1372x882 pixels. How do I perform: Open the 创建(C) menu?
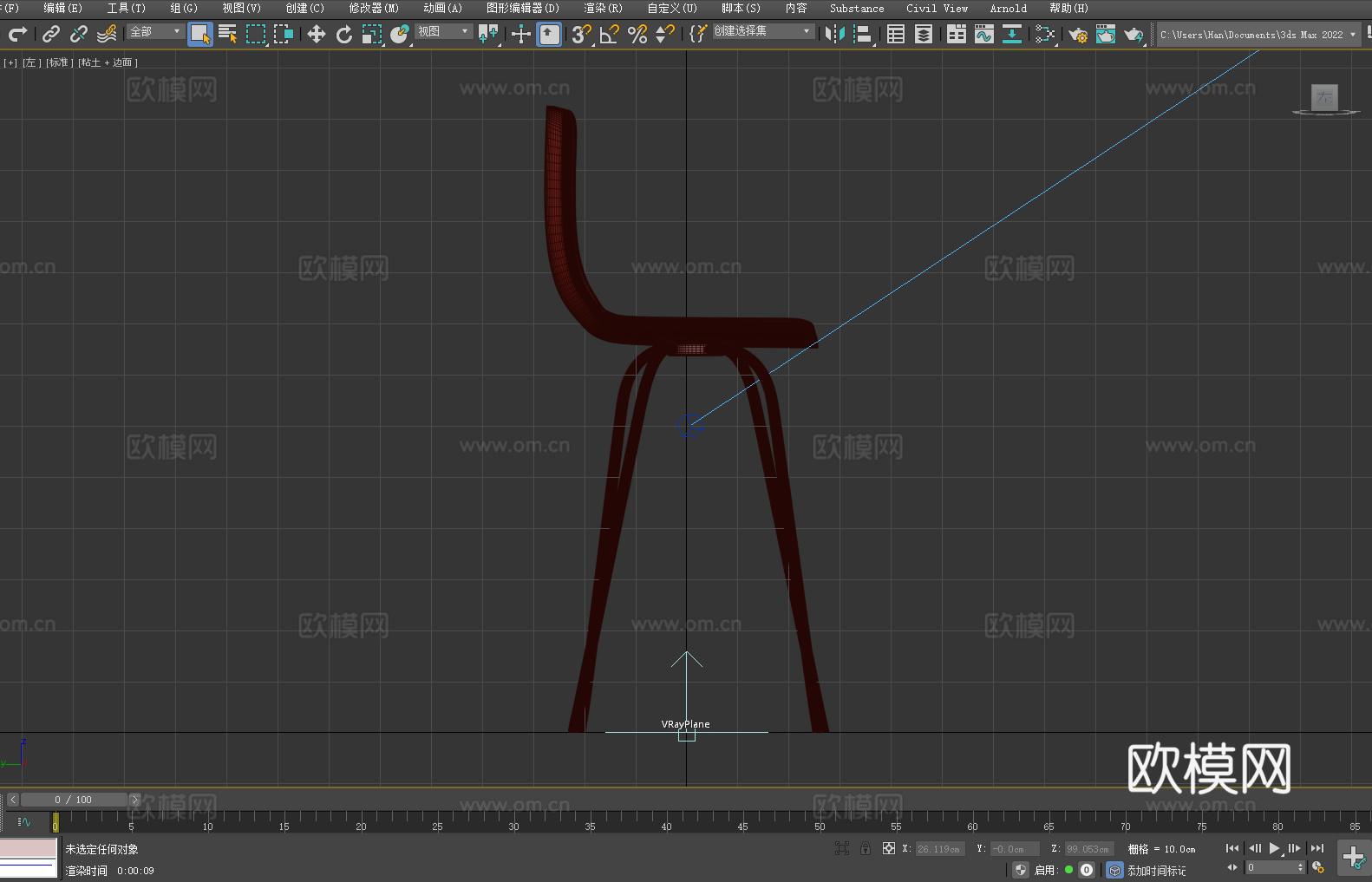304,8
